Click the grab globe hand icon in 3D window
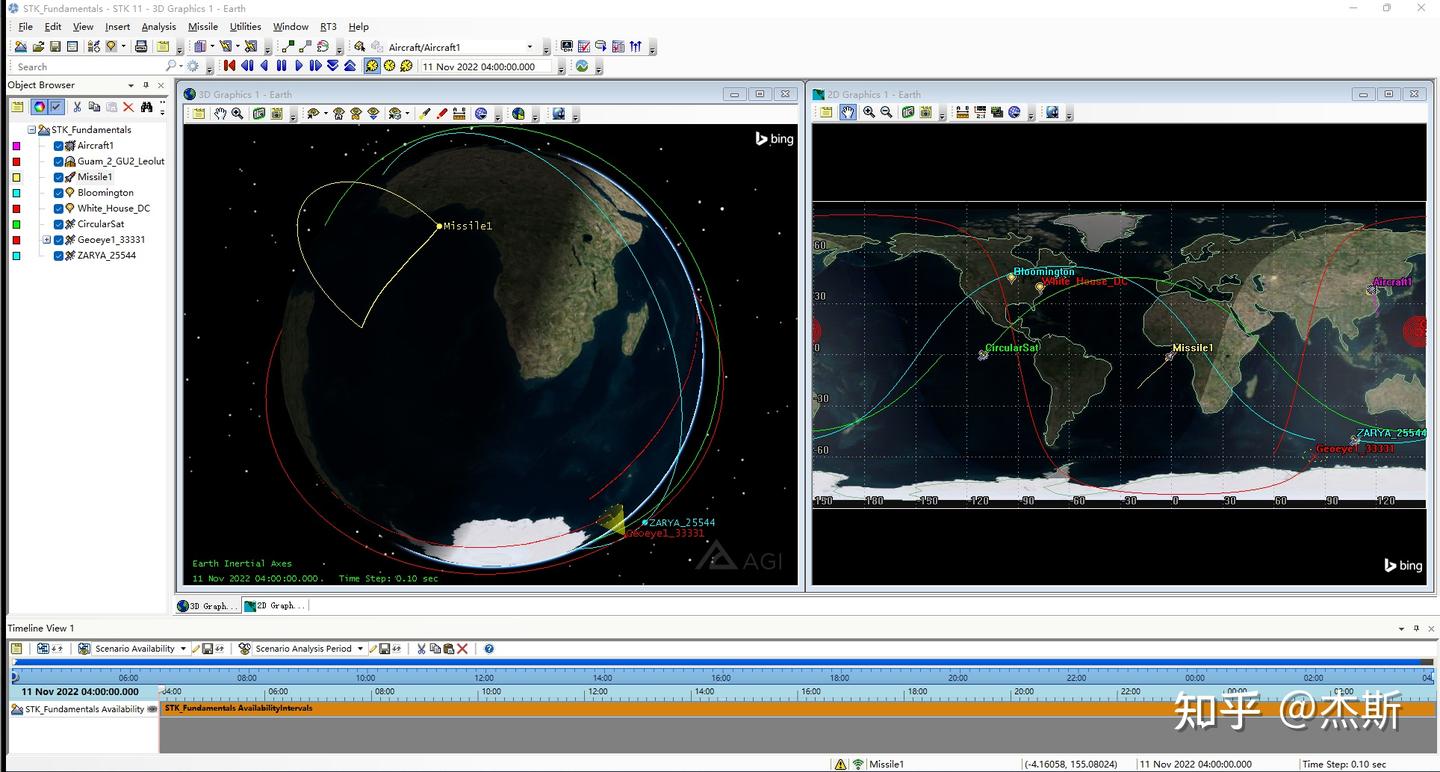1440x772 pixels. click(x=220, y=114)
